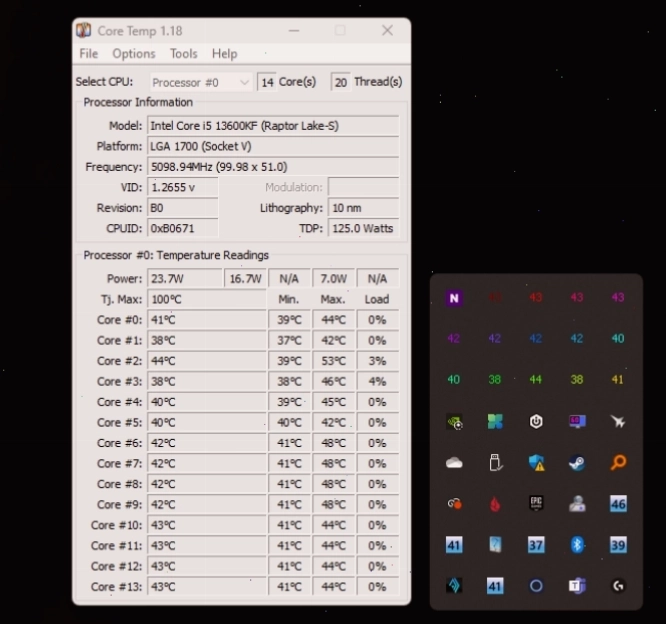This screenshot has height=625, width=666.
Task: Open the Steam tray icon
Action: [x=577, y=462]
